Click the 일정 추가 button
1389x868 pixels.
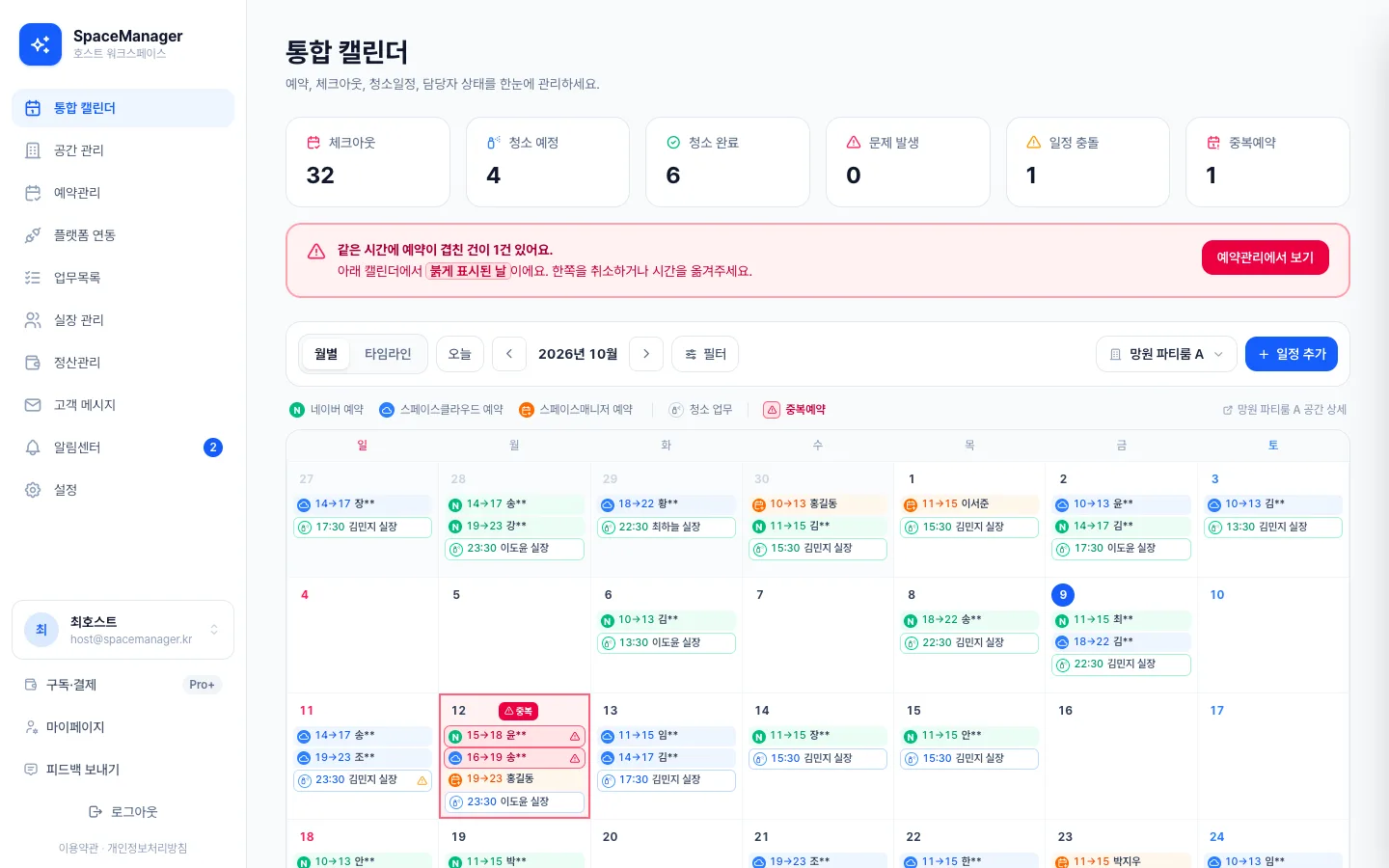[1292, 354]
